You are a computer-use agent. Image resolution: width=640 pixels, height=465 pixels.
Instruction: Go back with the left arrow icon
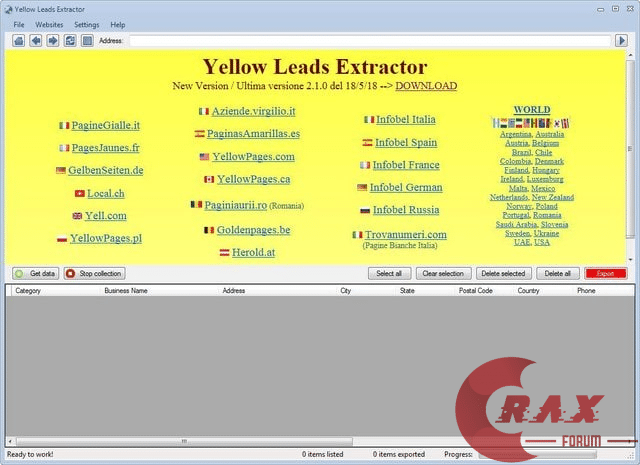36,40
